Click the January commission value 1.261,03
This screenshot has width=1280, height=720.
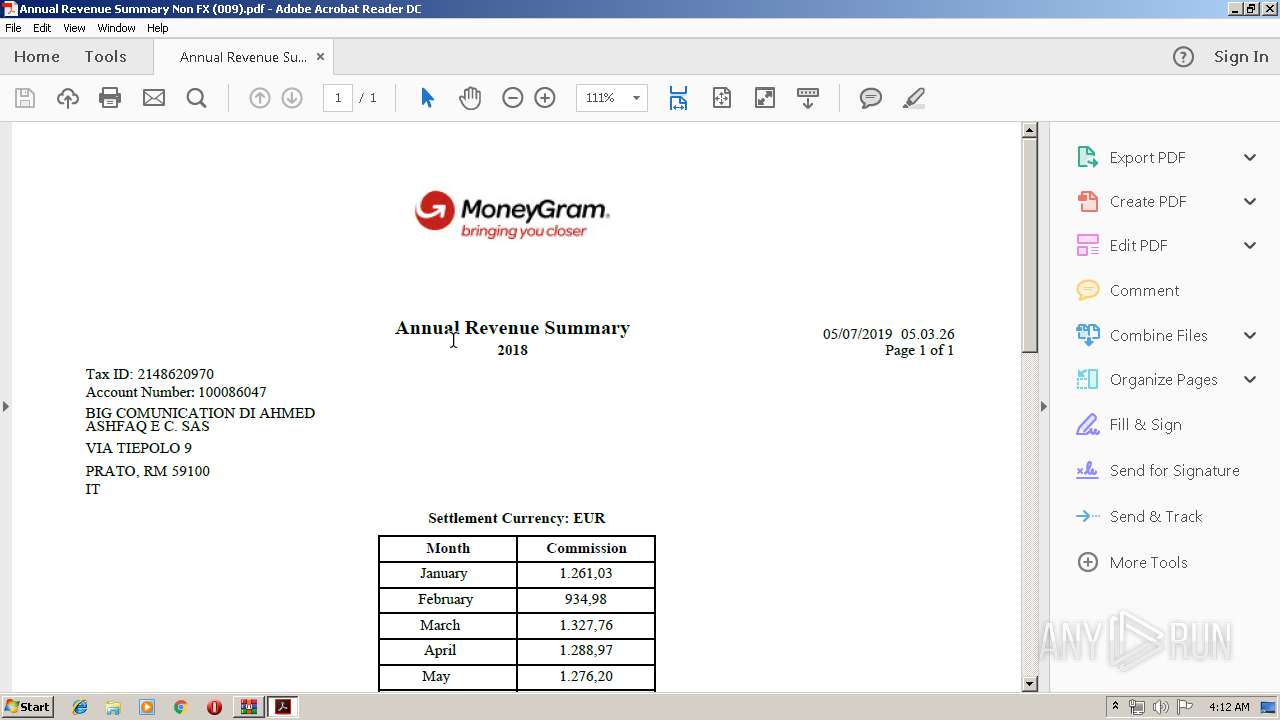586,574
